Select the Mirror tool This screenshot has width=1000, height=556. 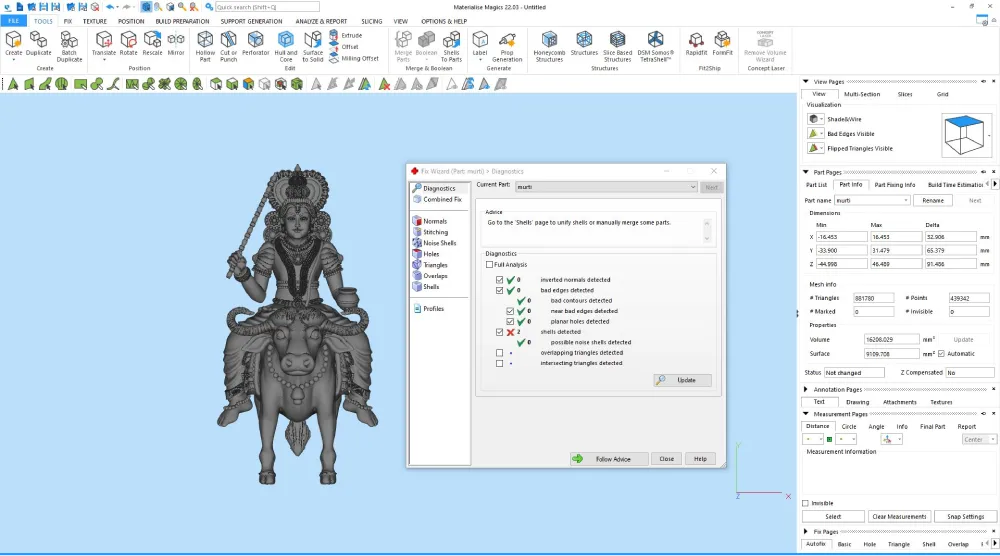176,45
